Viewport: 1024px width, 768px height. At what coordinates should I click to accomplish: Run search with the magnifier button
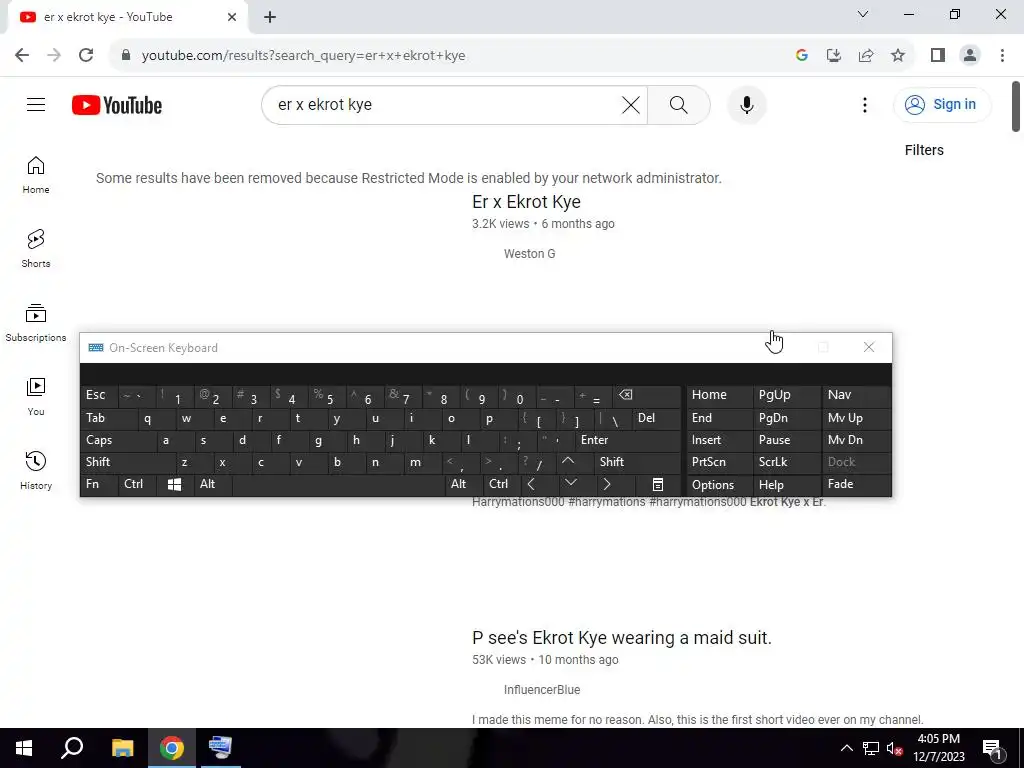[679, 104]
